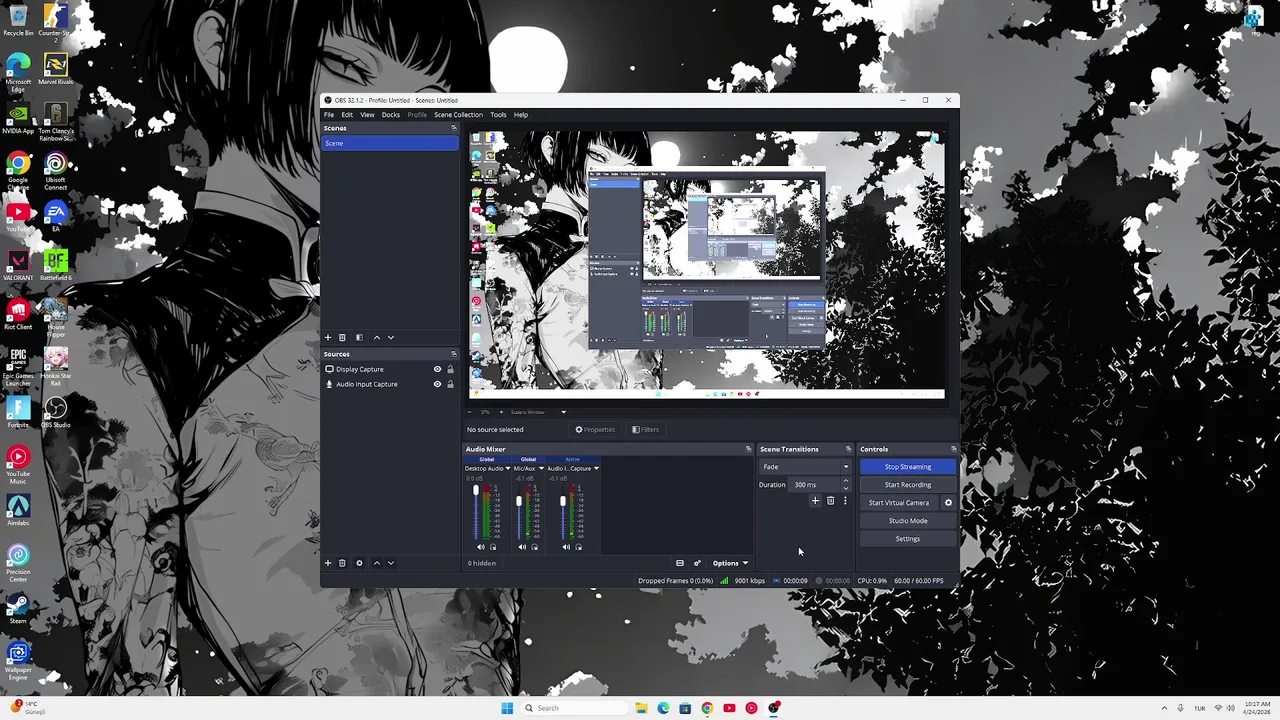
Task: Select the Scene item in Scenes list
Action: 390,143
